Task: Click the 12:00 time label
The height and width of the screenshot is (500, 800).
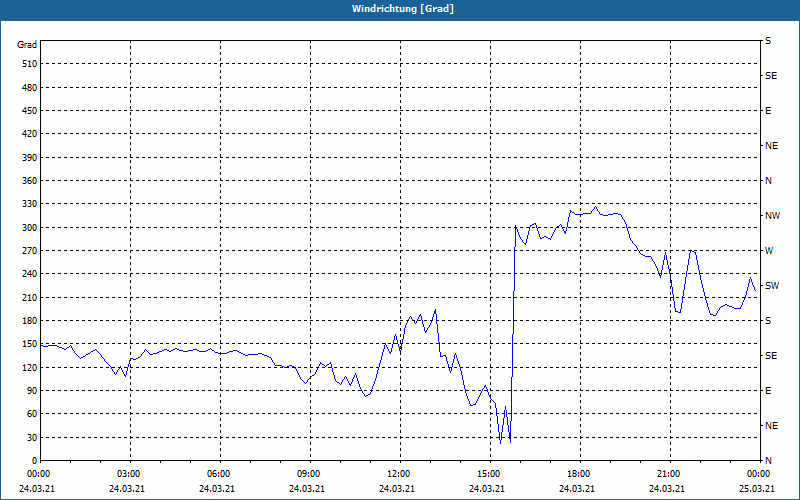Action: coord(398,474)
